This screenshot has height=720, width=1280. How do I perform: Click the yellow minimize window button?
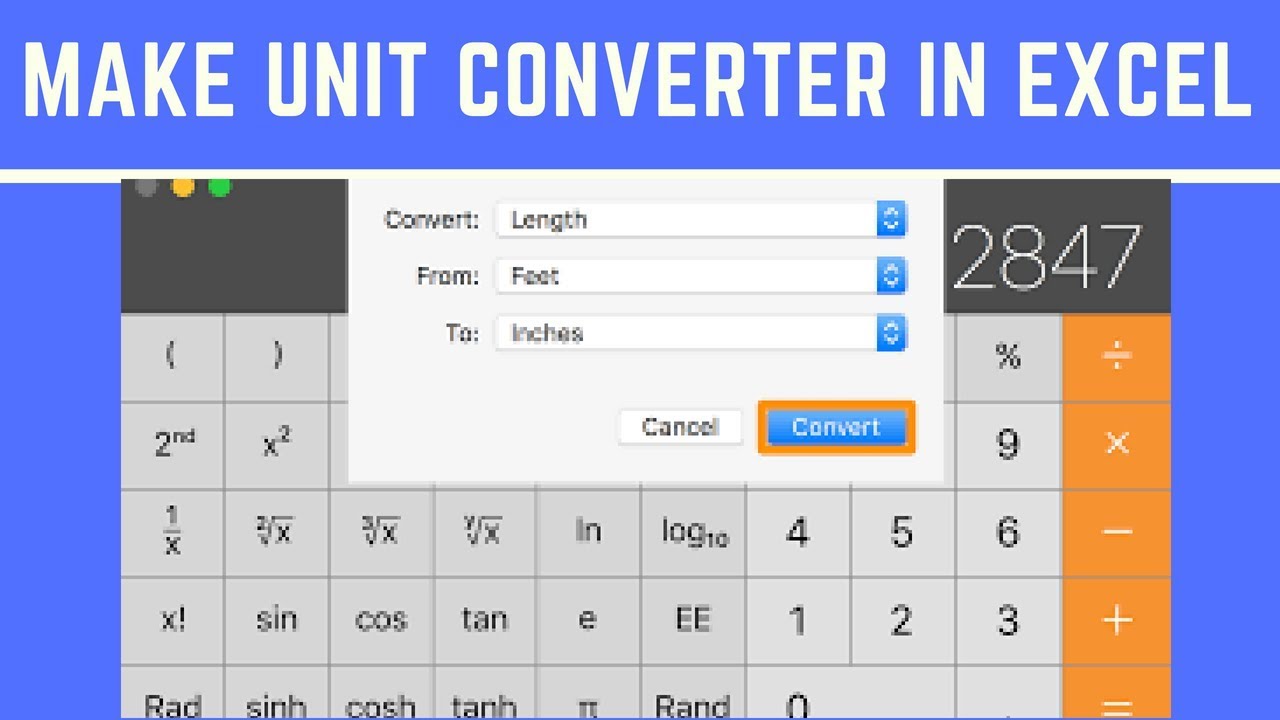click(183, 187)
